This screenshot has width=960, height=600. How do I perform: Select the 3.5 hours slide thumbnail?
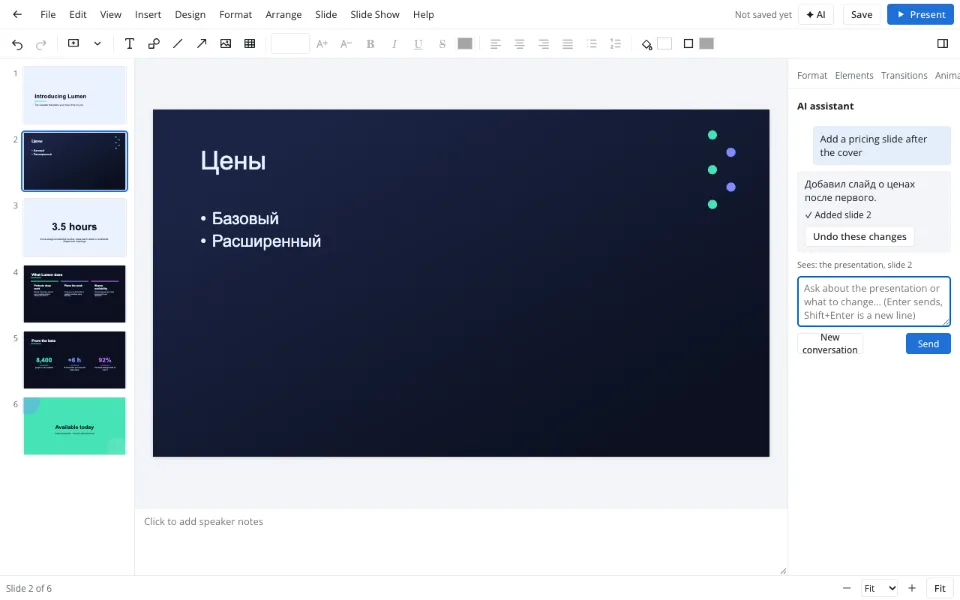75,227
